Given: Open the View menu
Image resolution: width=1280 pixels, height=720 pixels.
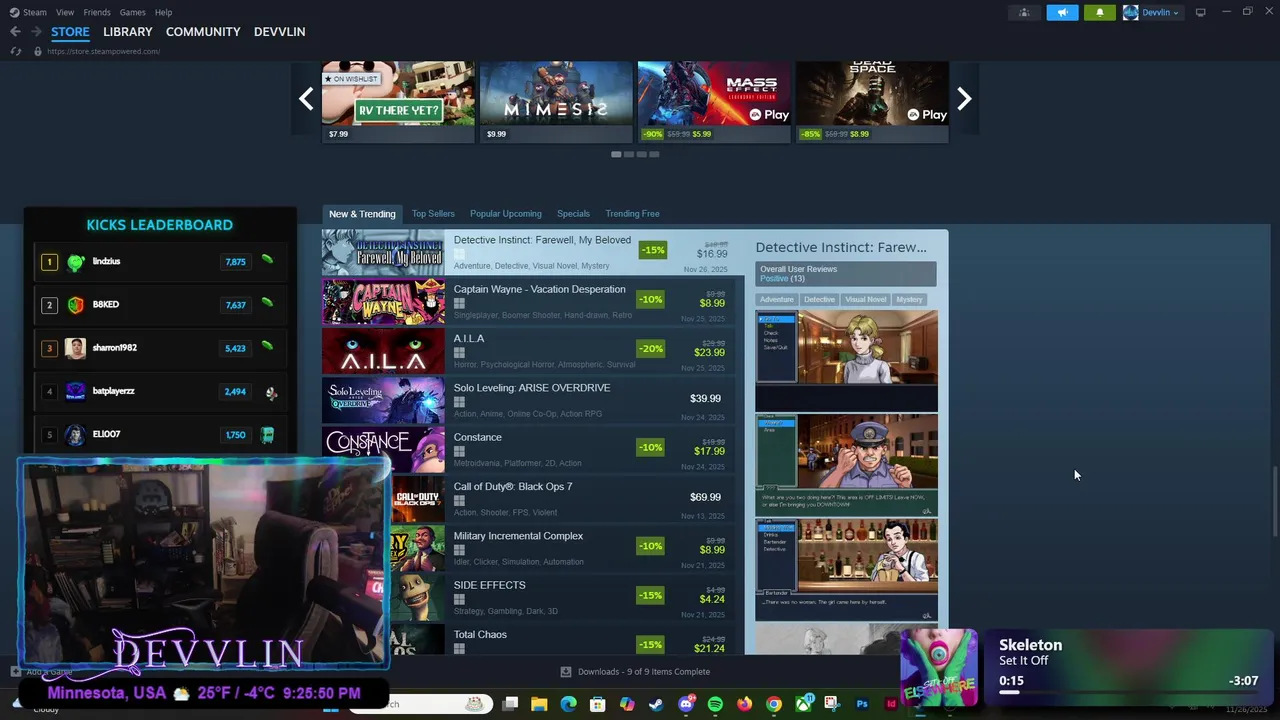Looking at the screenshot, I should (65, 12).
